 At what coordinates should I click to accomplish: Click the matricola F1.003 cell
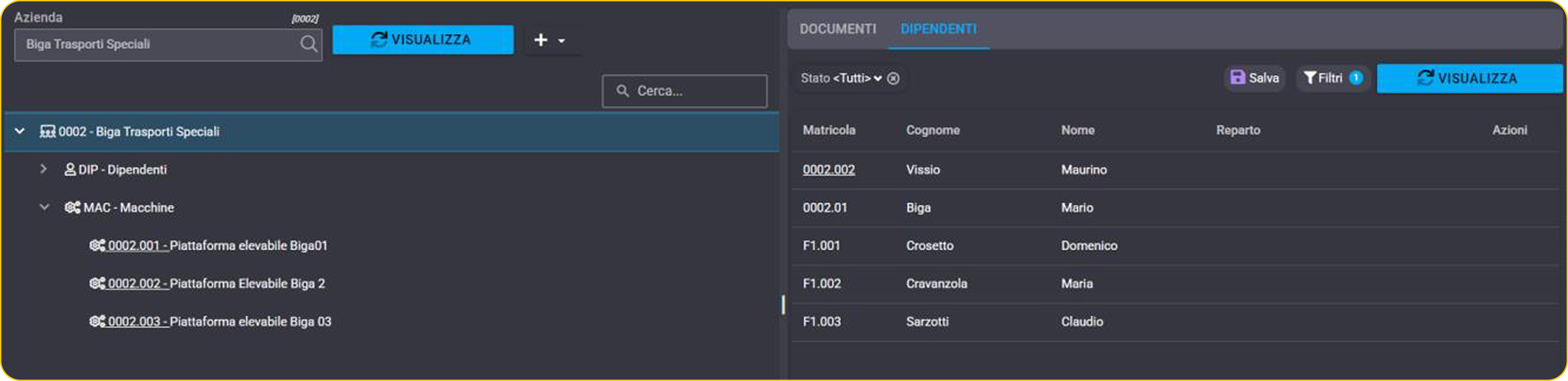pyautogui.click(x=822, y=321)
